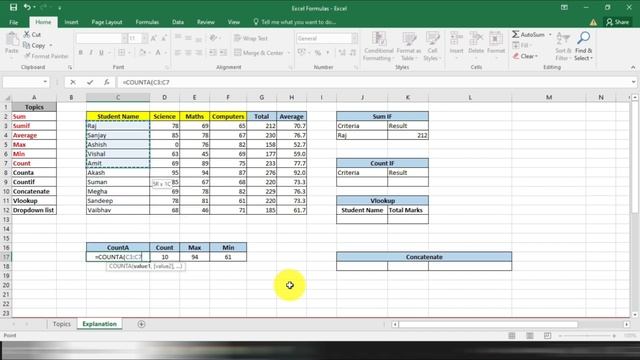Click the AutoSum sigma button
Image resolution: width=640 pixels, height=360 pixels.
[528, 35]
